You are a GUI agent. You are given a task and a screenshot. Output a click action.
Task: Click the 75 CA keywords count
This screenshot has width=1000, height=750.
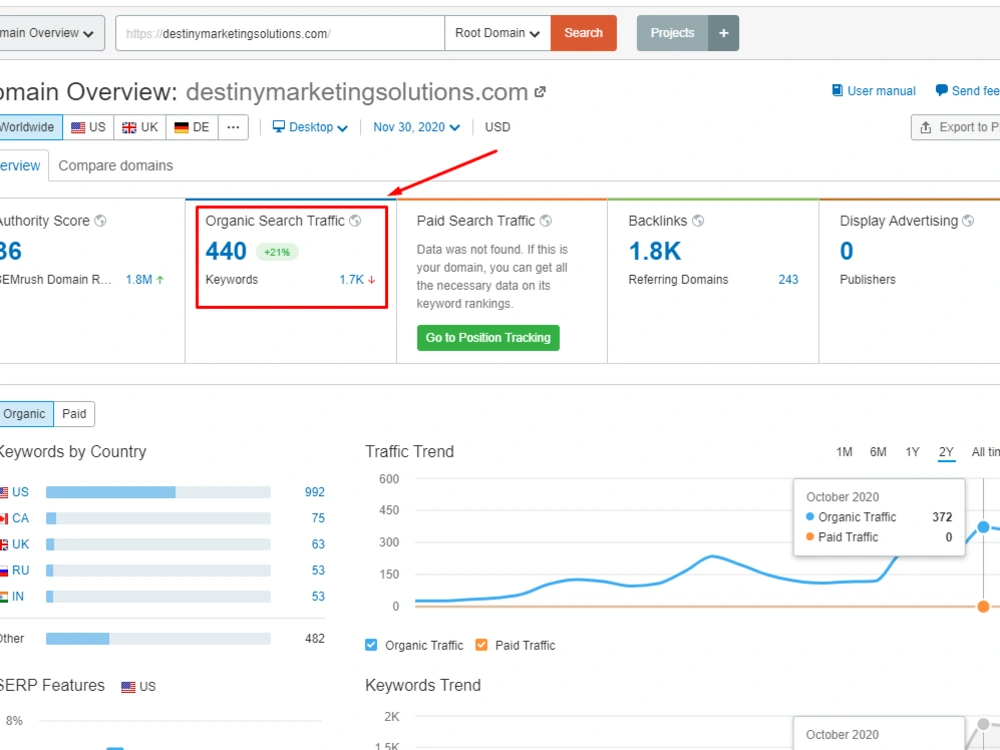click(x=318, y=518)
